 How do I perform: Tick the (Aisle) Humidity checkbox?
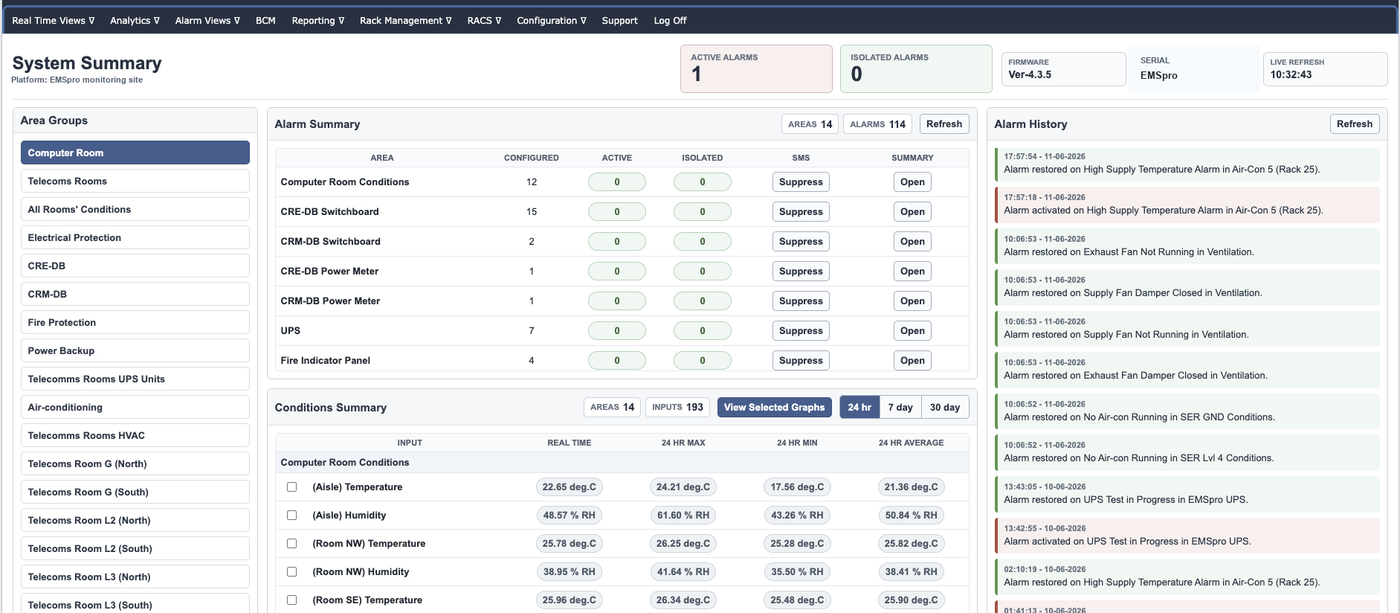coord(292,515)
